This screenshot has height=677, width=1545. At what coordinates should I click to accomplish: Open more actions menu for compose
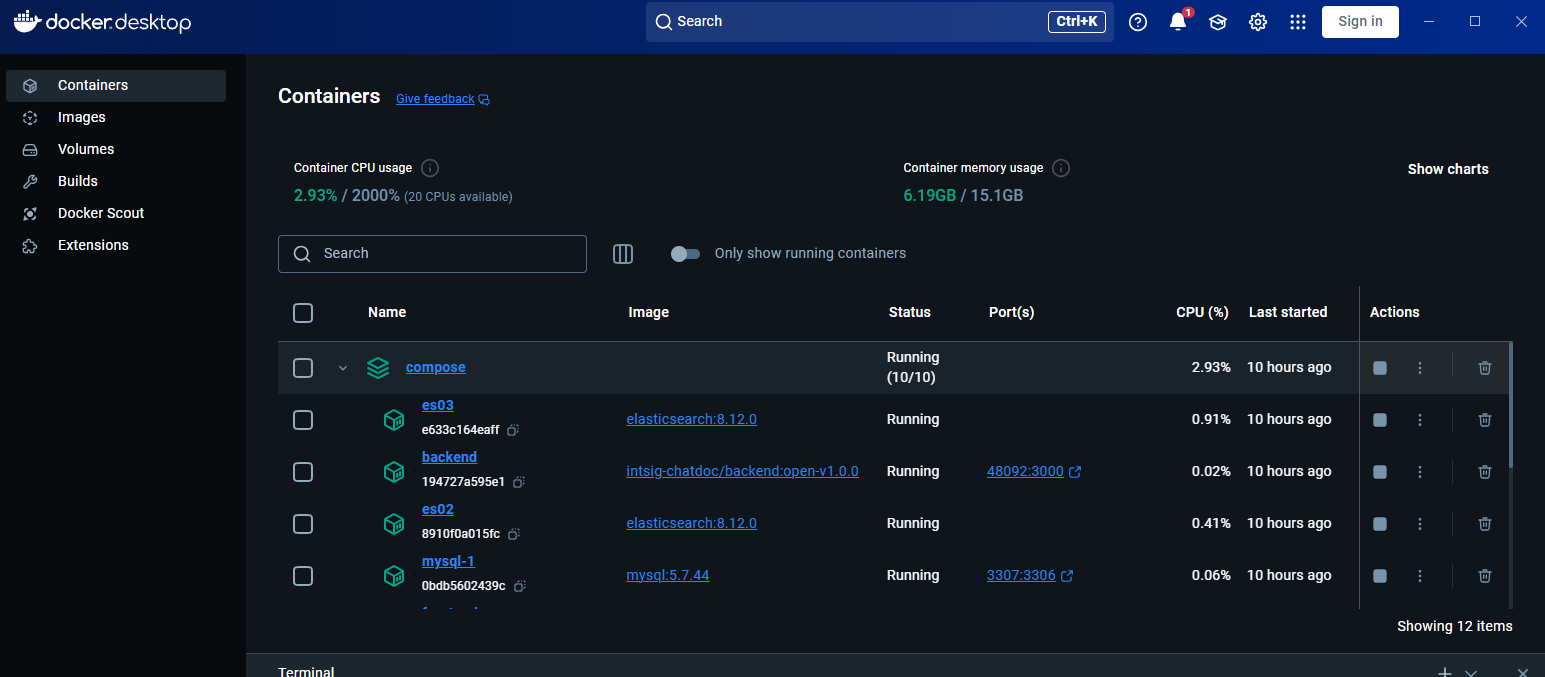(1419, 368)
